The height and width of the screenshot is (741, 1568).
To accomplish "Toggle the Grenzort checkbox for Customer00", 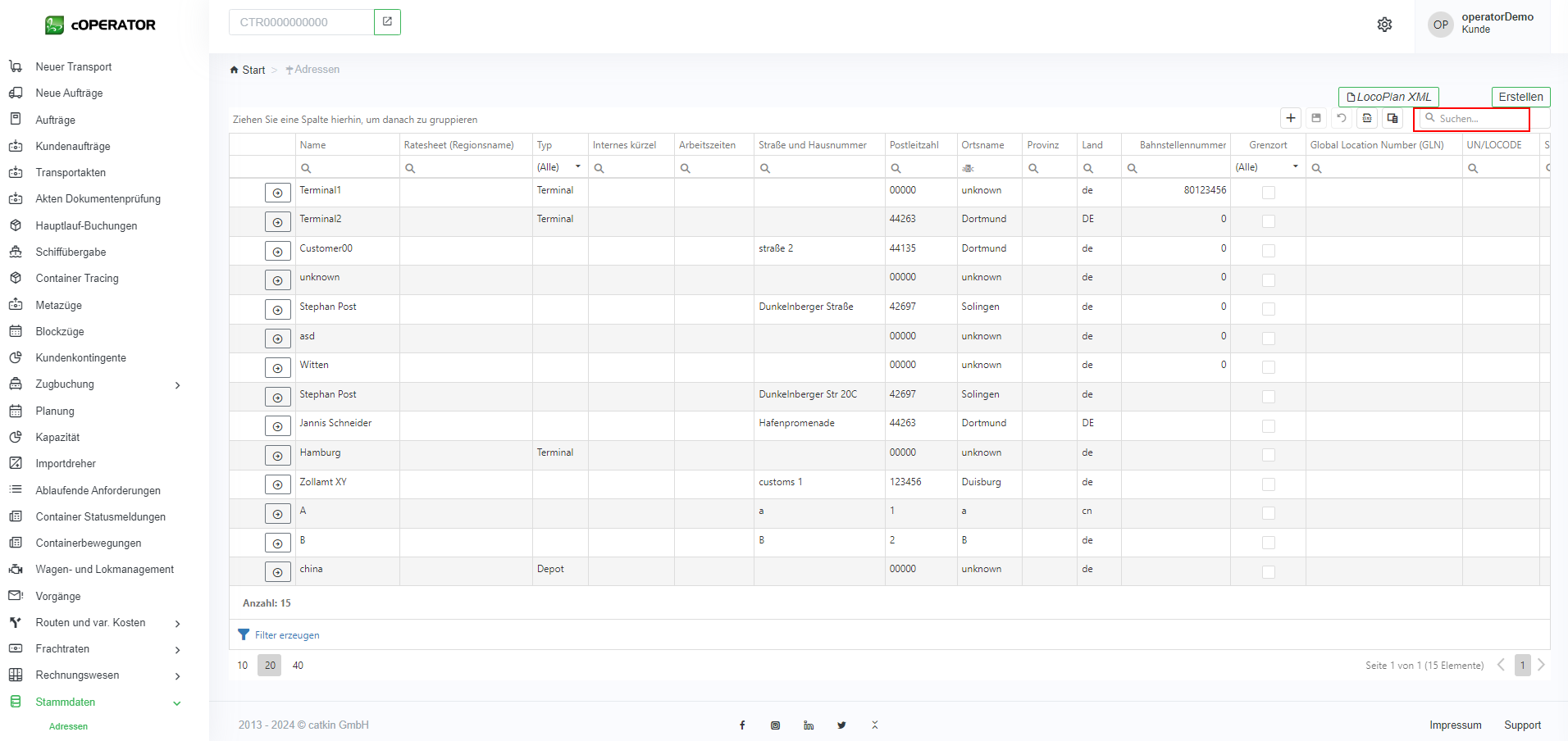I will click(1268, 251).
